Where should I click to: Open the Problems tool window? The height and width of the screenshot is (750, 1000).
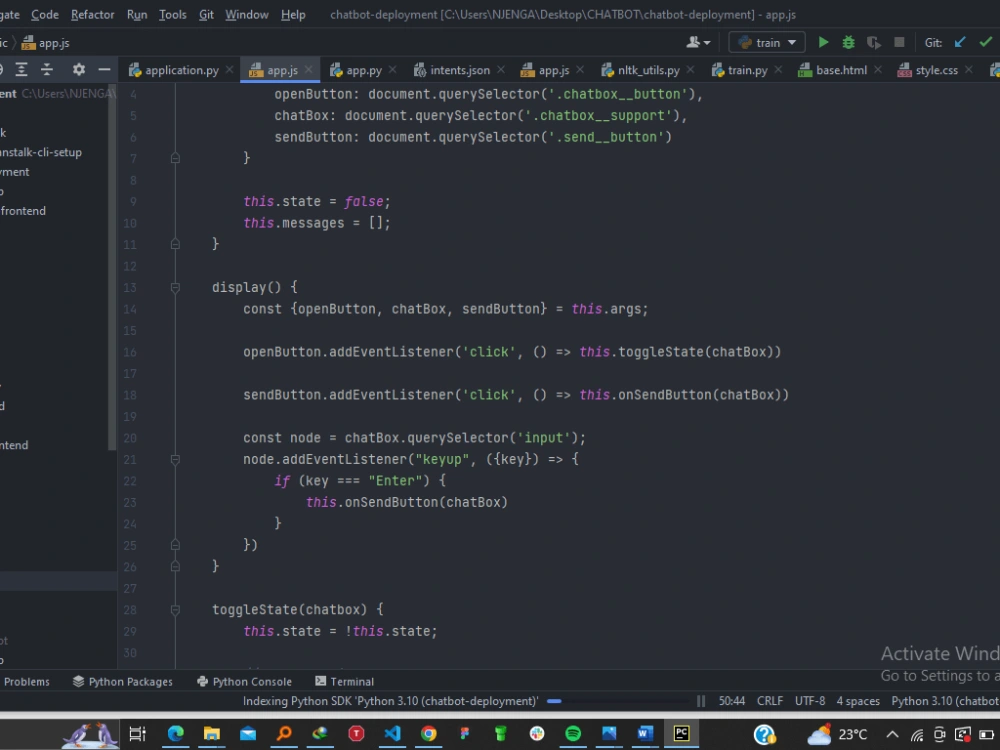(26, 682)
